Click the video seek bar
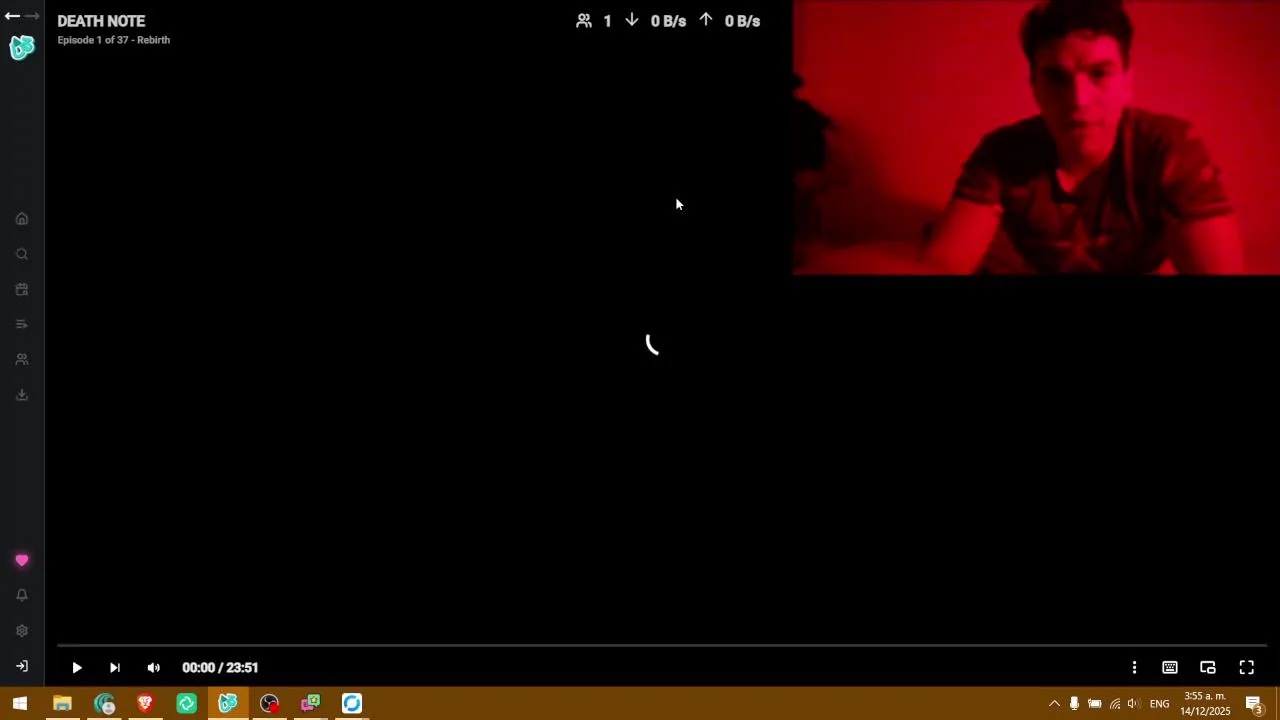The height and width of the screenshot is (720, 1280). pyautogui.click(x=662, y=646)
